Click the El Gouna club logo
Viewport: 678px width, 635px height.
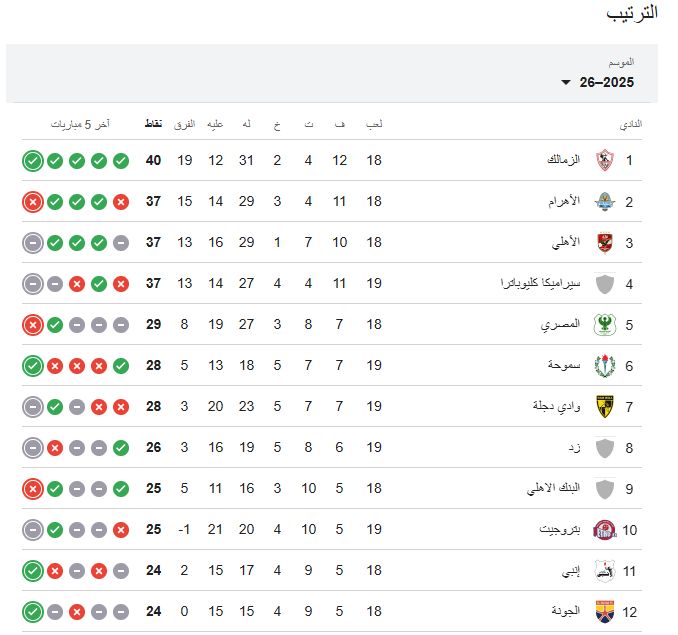point(604,611)
